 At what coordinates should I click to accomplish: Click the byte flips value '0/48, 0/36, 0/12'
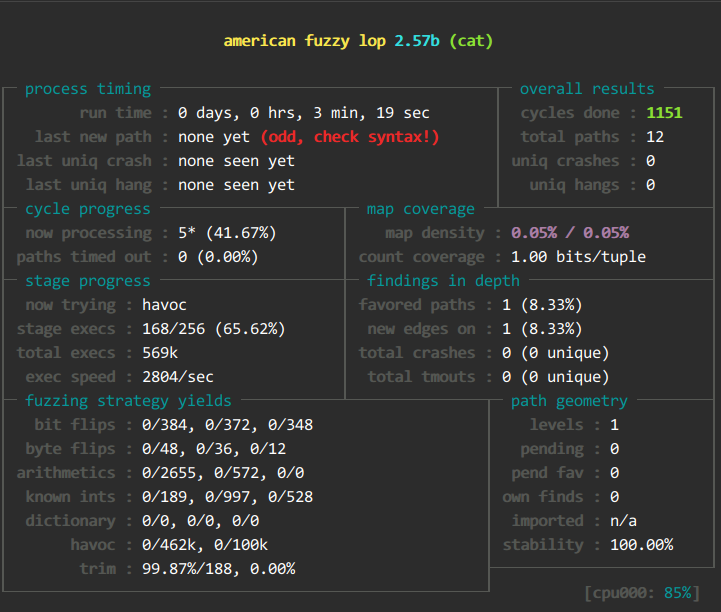tap(214, 449)
